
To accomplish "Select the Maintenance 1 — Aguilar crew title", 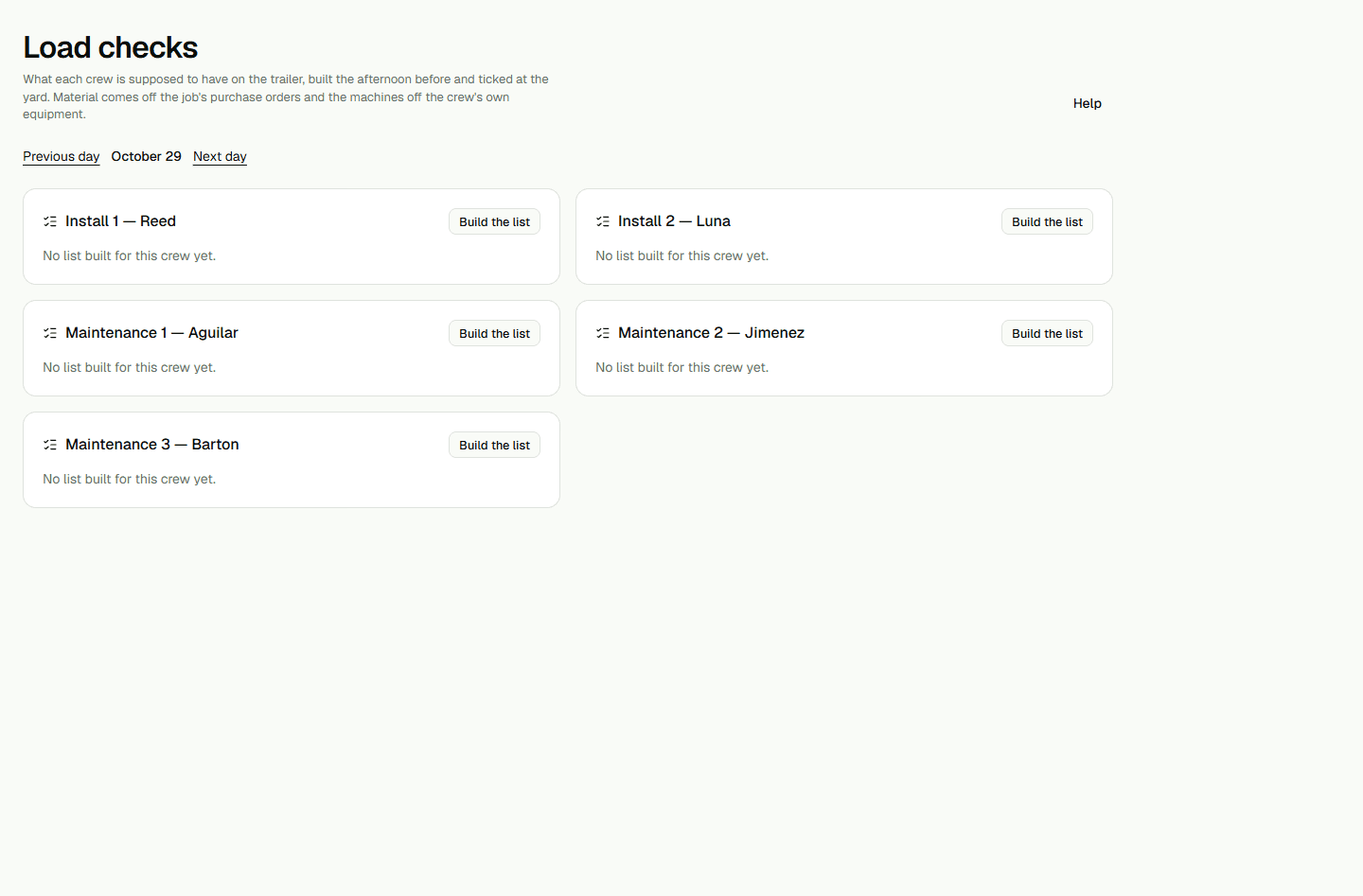I will pos(151,333).
